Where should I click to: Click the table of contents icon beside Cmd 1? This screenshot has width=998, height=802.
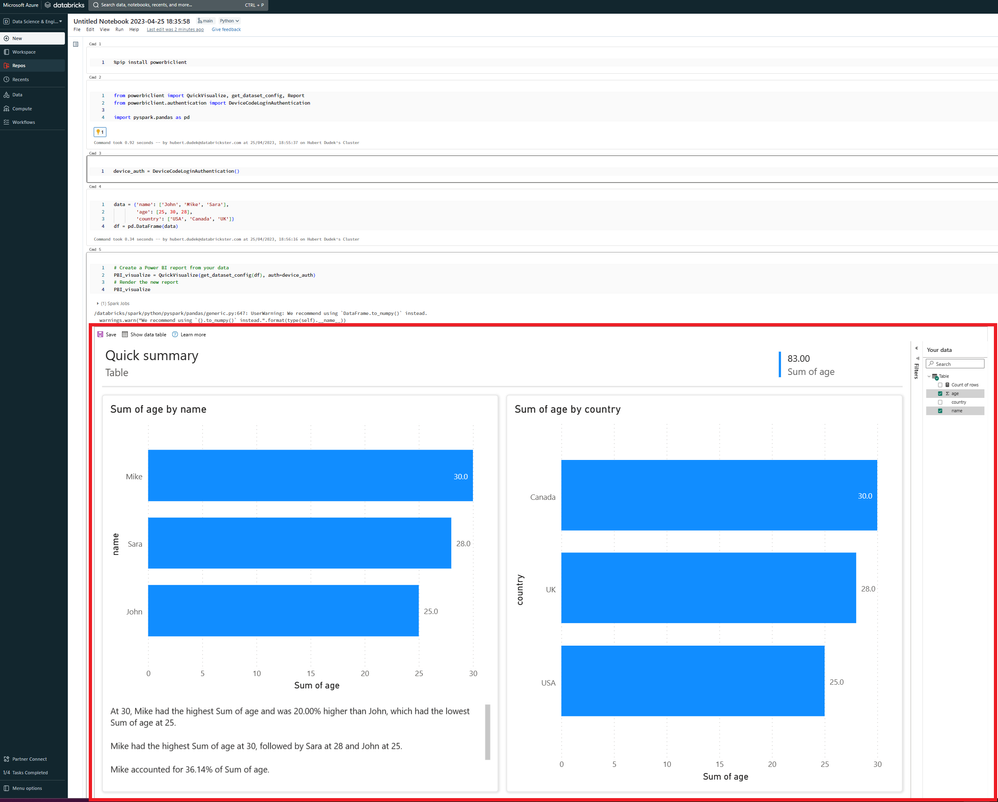pos(76,44)
